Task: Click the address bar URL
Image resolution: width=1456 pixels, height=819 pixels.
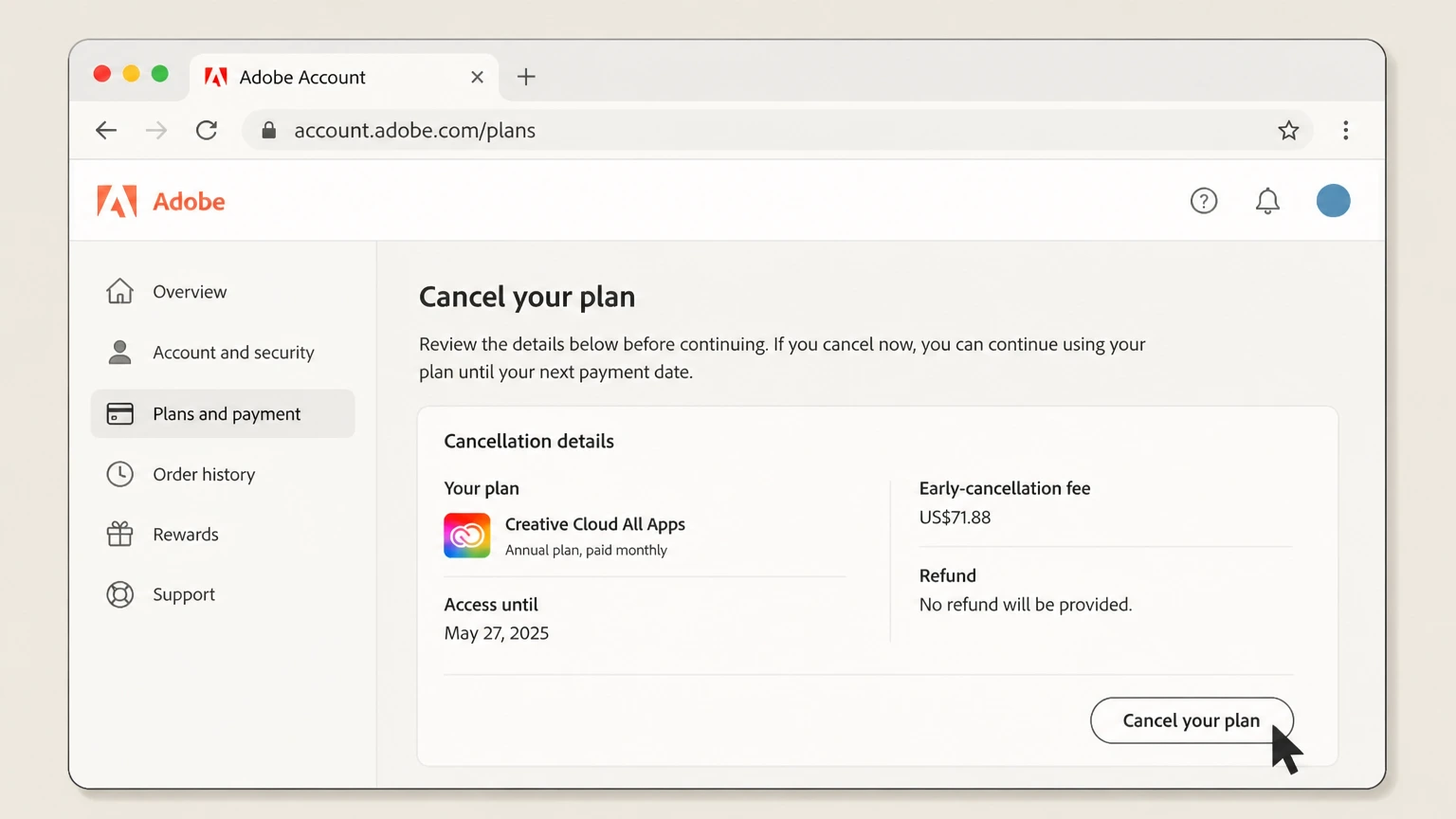Action: point(414,130)
